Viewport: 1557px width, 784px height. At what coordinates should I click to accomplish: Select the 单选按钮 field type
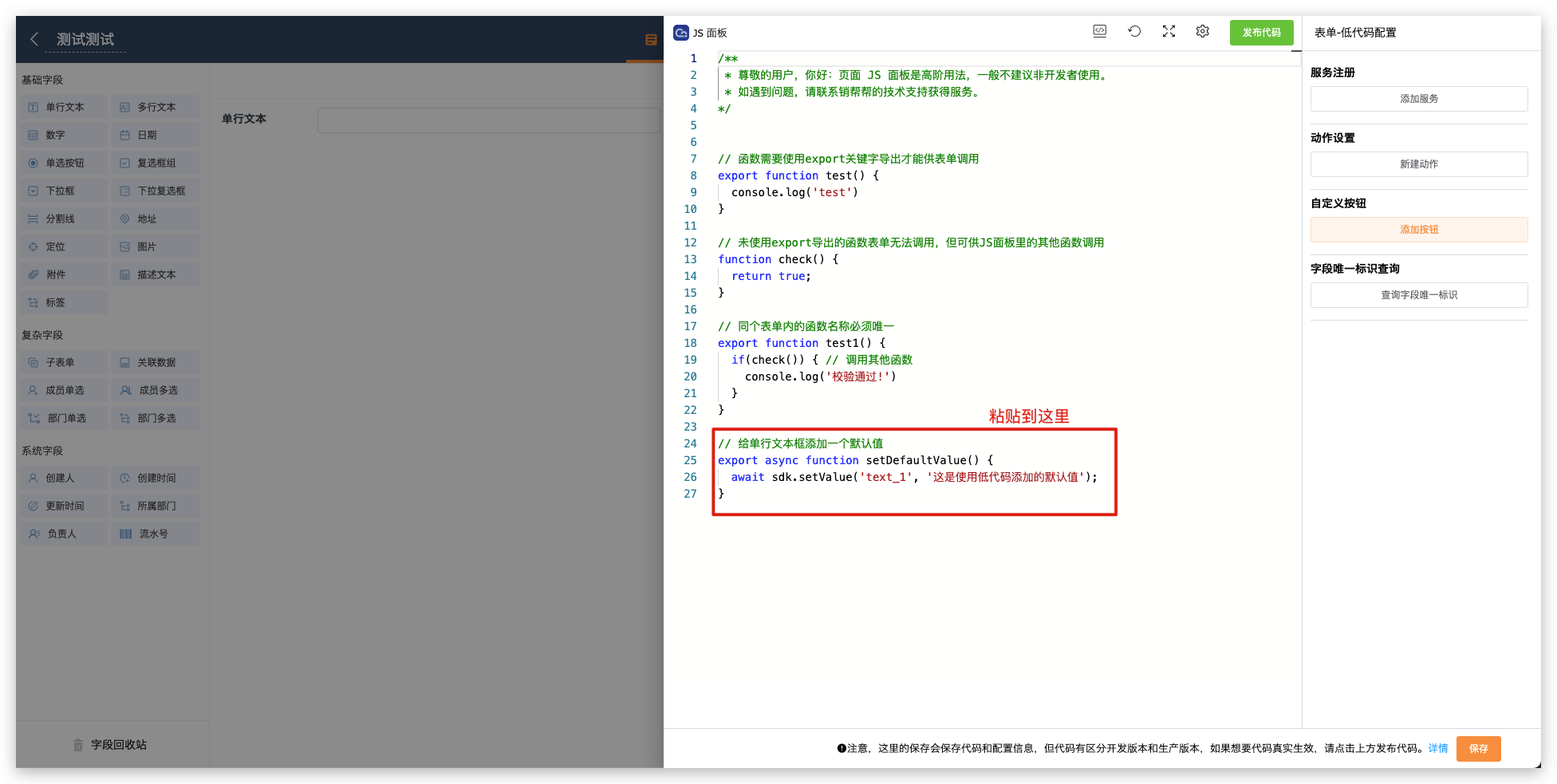(64, 163)
